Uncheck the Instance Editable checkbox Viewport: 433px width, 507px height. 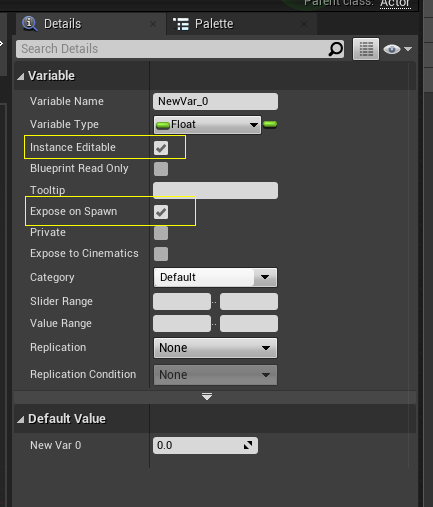click(x=161, y=148)
